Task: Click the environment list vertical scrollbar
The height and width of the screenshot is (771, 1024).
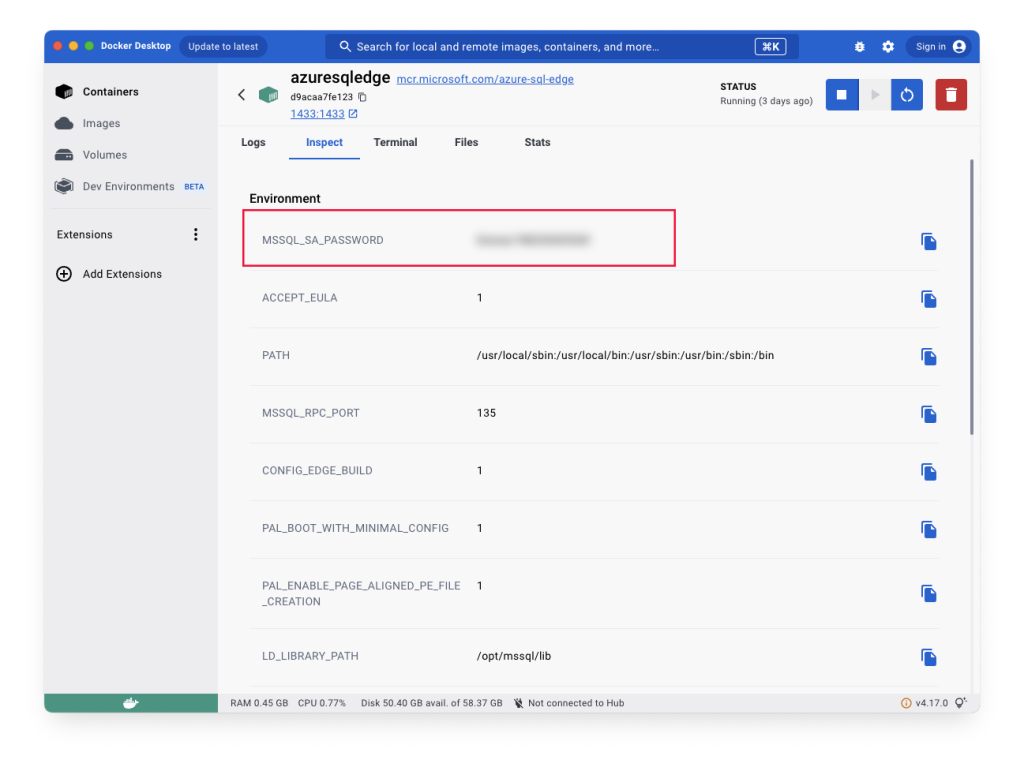Action: pyautogui.click(x=971, y=297)
